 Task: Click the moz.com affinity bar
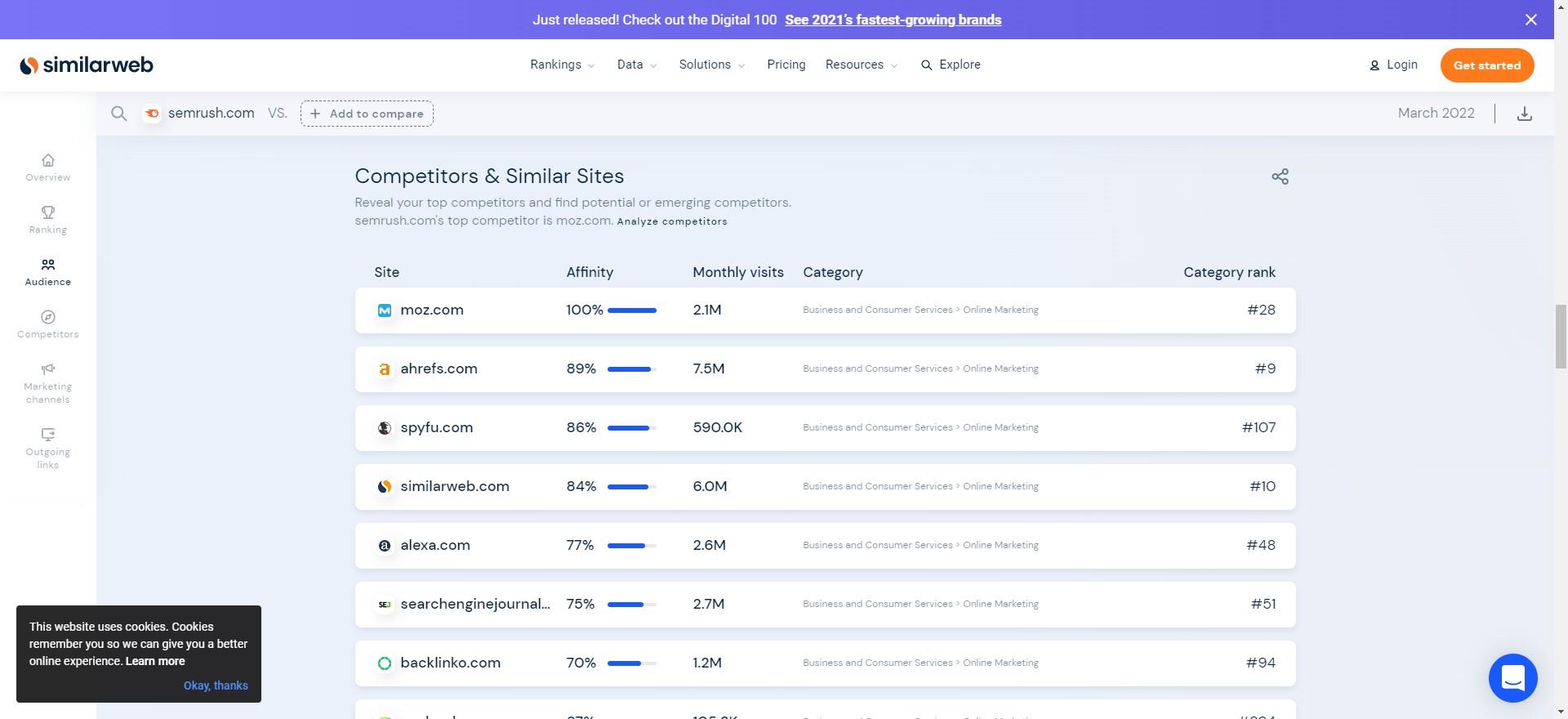[632, 310]
